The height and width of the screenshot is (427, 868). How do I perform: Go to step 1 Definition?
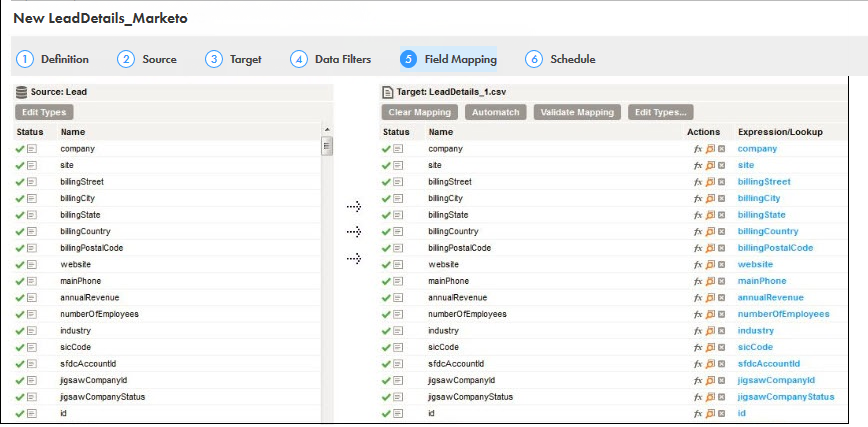point(53,59)
